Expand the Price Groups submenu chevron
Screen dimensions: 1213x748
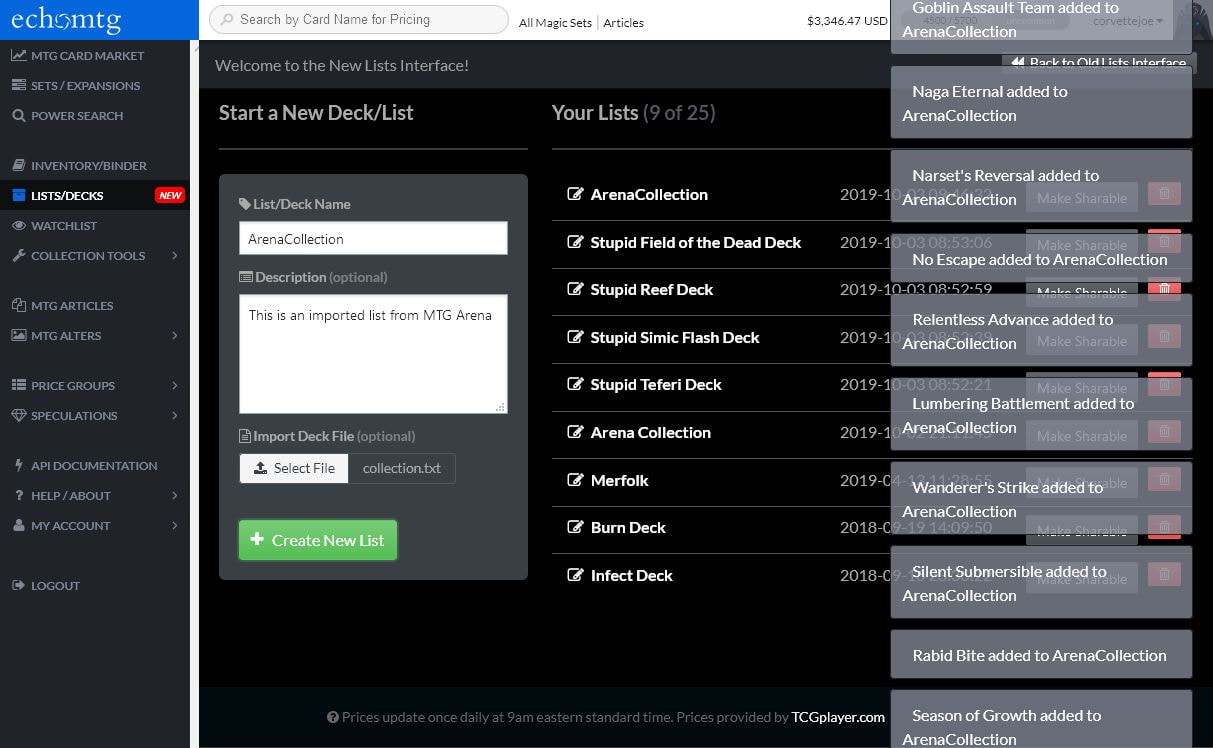click(175, 386)
